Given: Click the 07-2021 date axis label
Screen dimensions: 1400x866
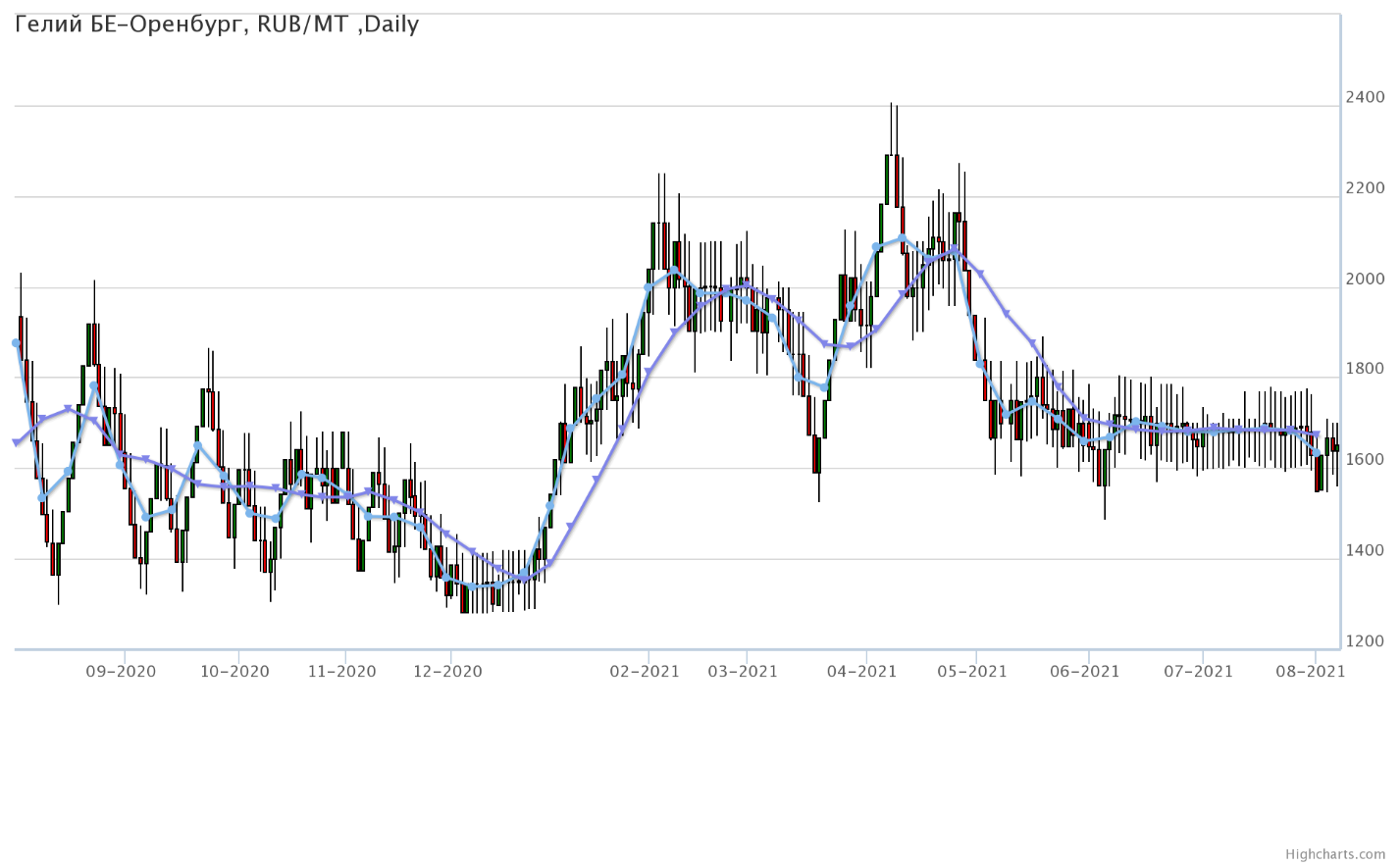Looking at the screenshot, I should point(1198,672).
